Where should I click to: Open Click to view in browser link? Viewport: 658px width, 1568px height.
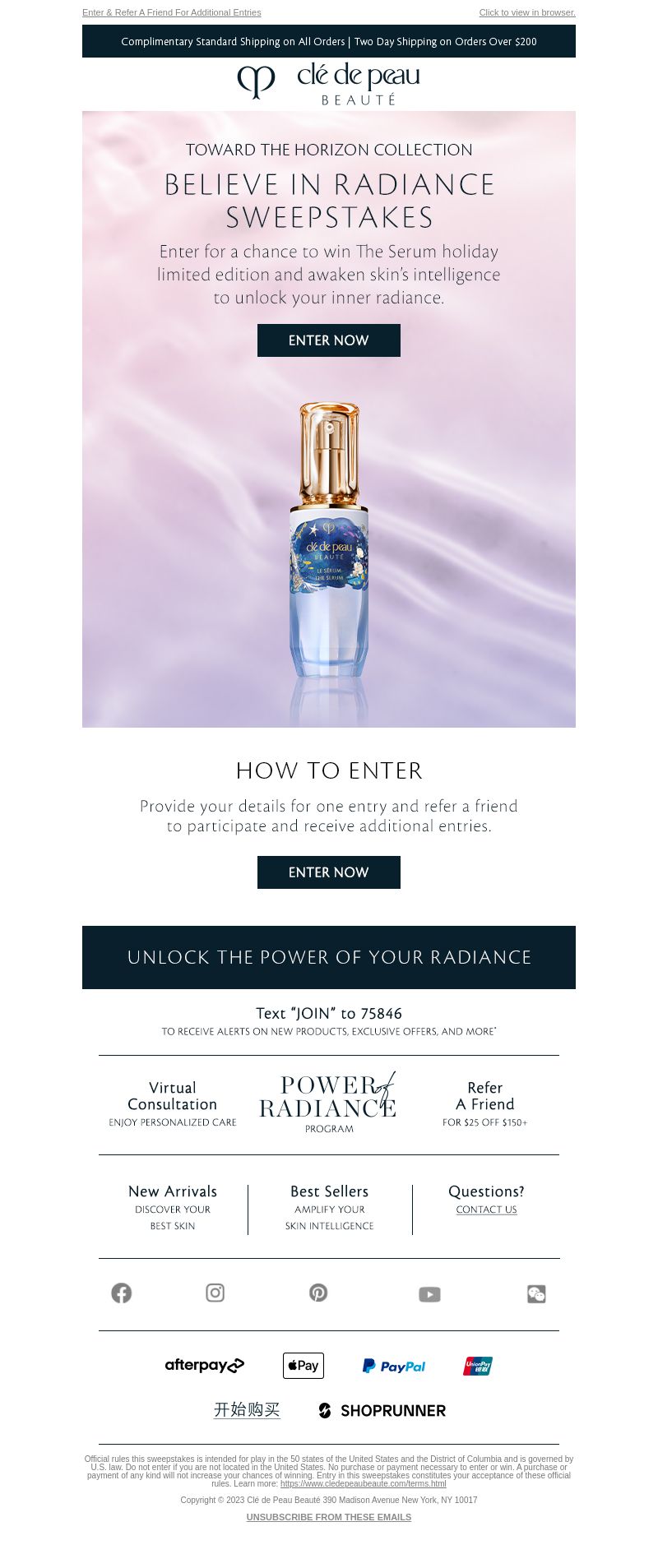[527, 12]
